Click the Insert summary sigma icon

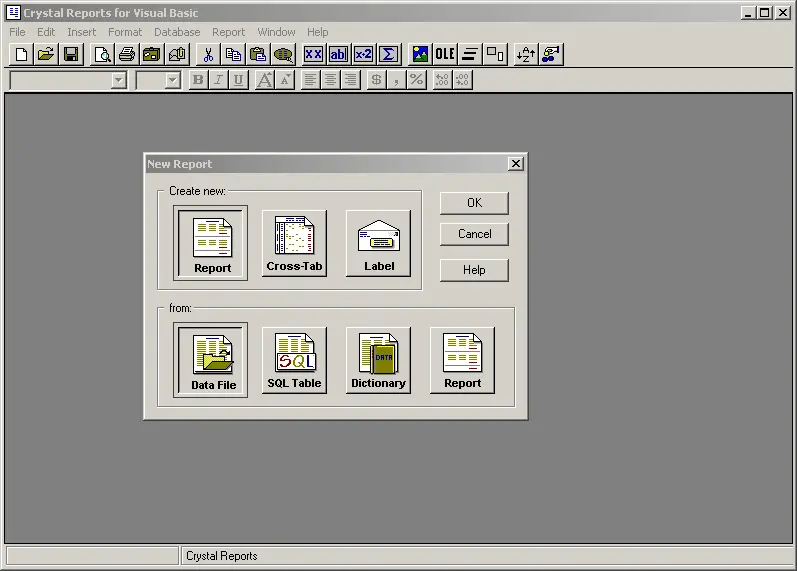(388, 54)
